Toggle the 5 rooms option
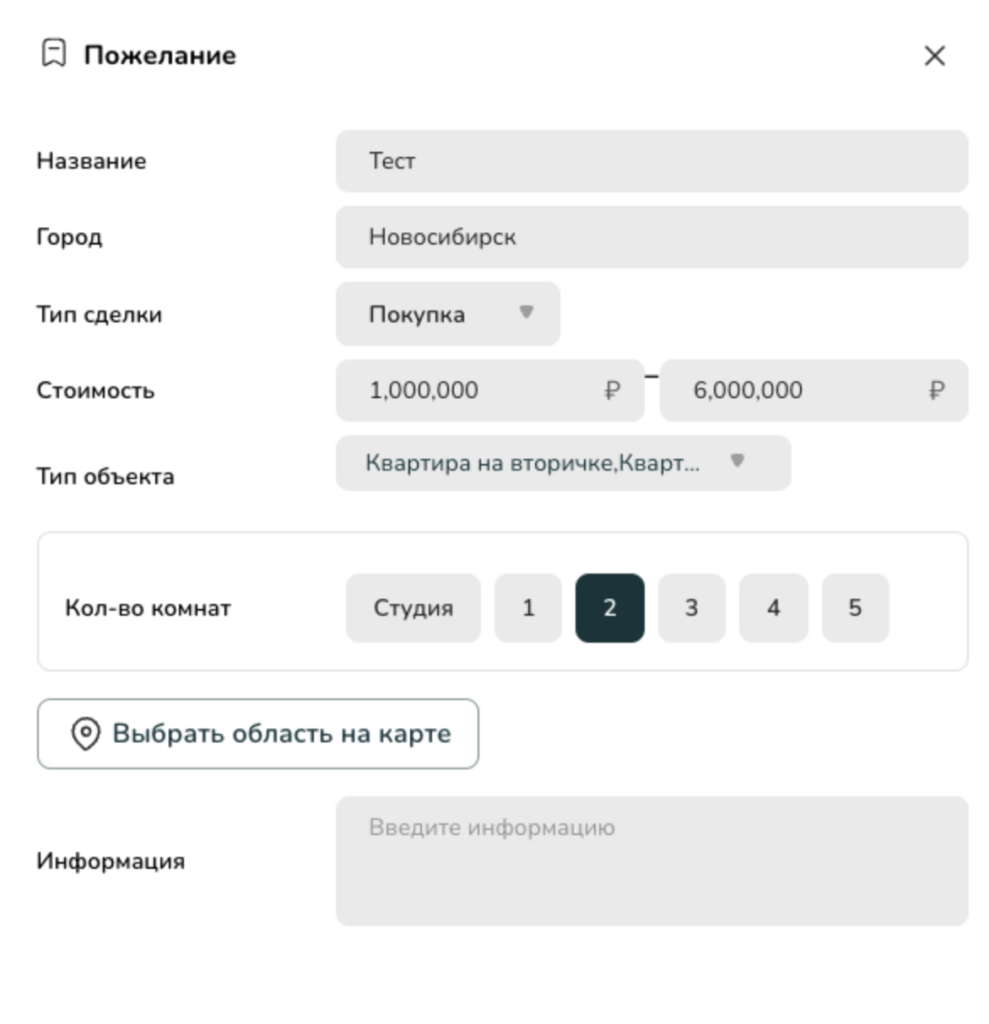Viewport: 989px width, 1024px height. [x=855, y=608]
